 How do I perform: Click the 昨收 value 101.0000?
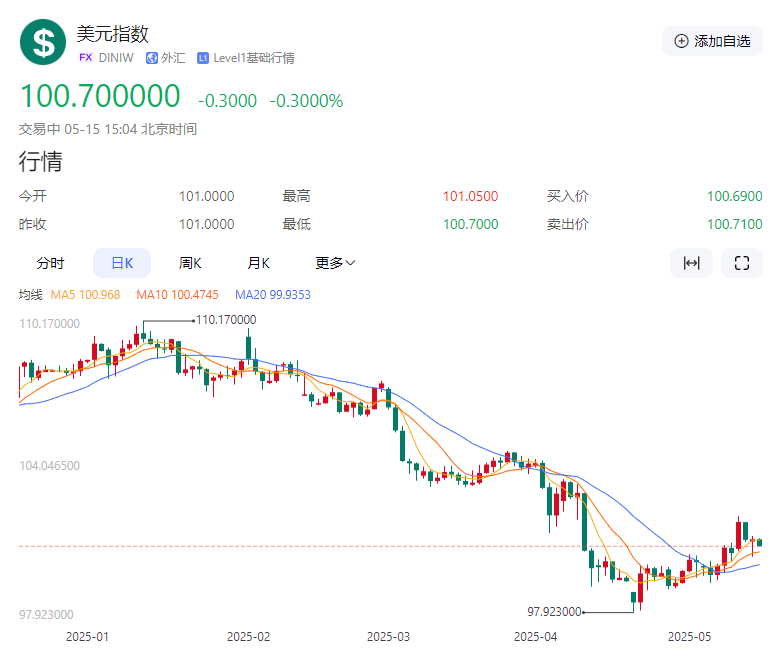207,224
